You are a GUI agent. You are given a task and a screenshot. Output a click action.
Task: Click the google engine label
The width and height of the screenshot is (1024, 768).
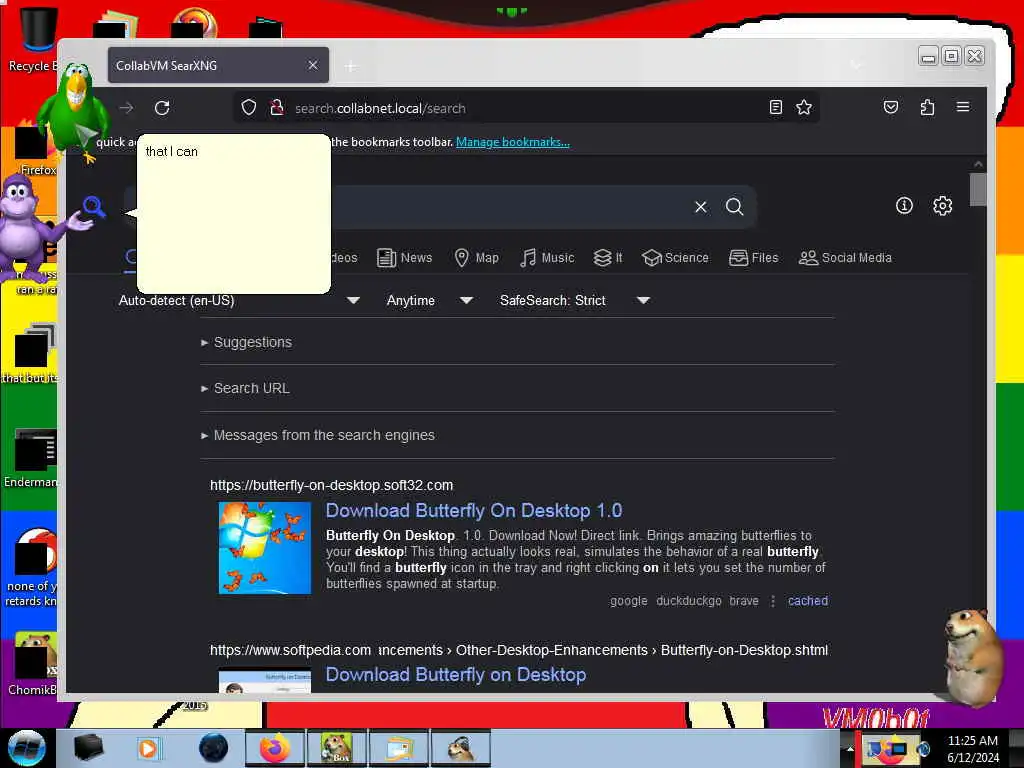[629, 601]
